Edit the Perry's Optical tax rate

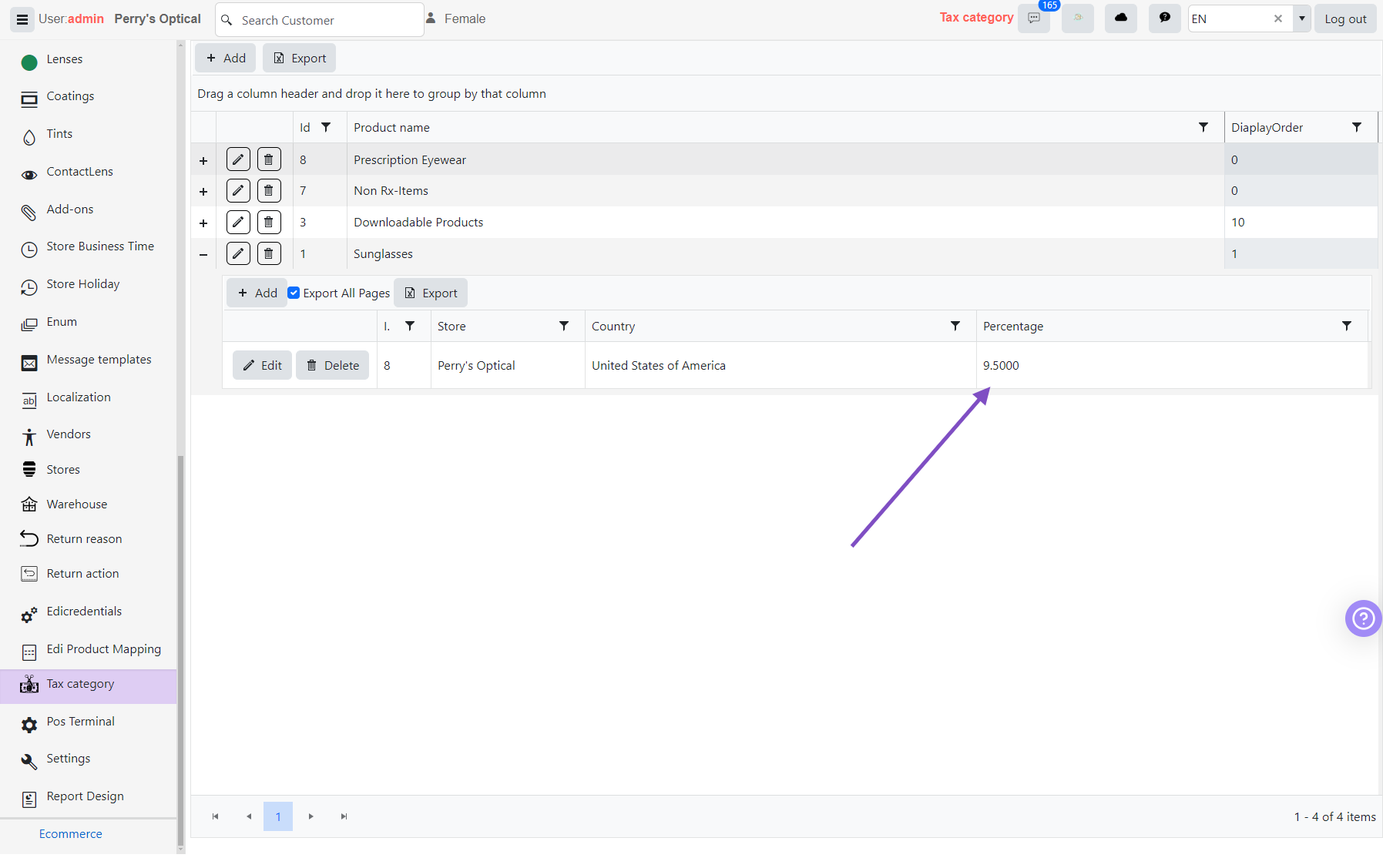(263, 365)
